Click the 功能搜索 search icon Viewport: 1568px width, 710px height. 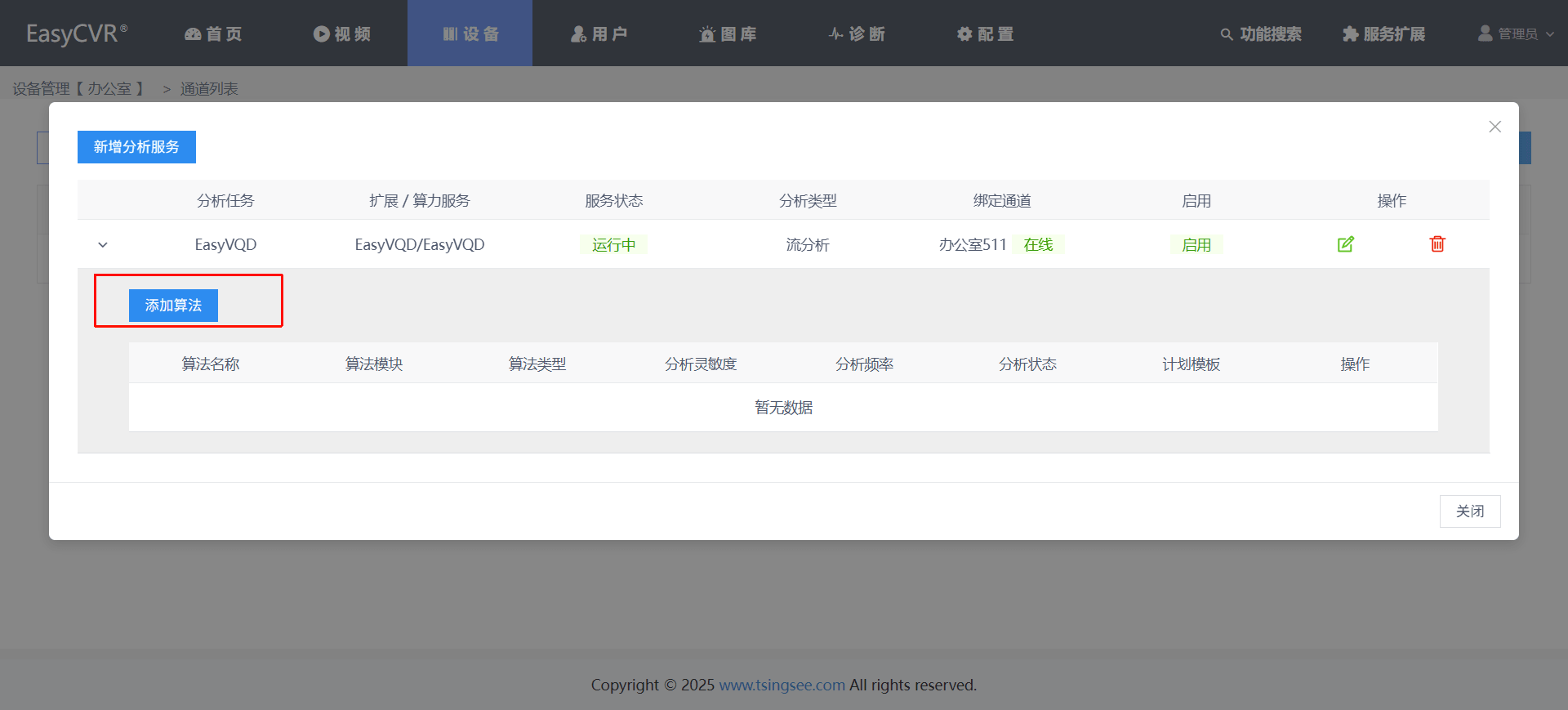1227,34
